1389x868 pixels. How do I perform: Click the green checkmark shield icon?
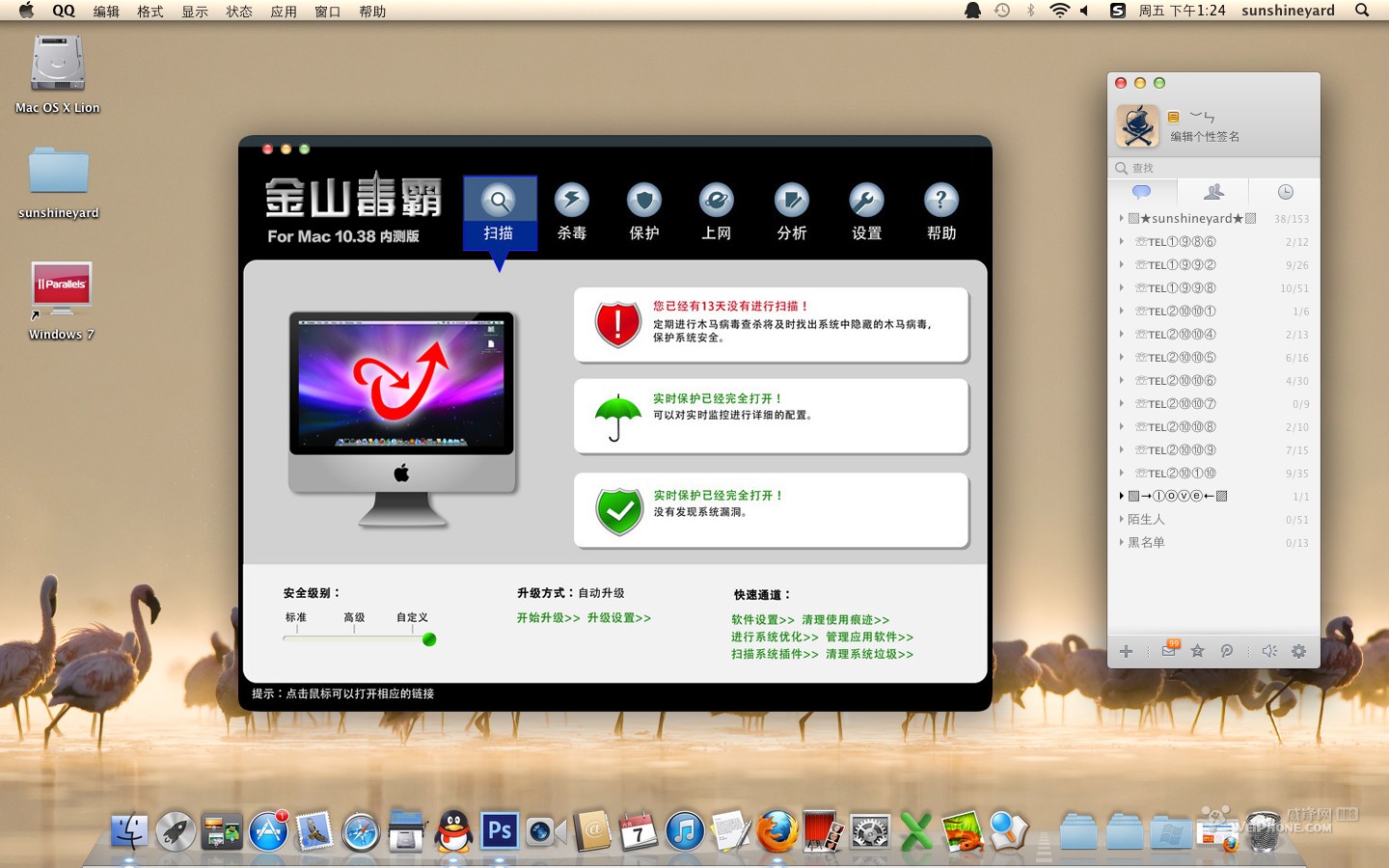619,511
